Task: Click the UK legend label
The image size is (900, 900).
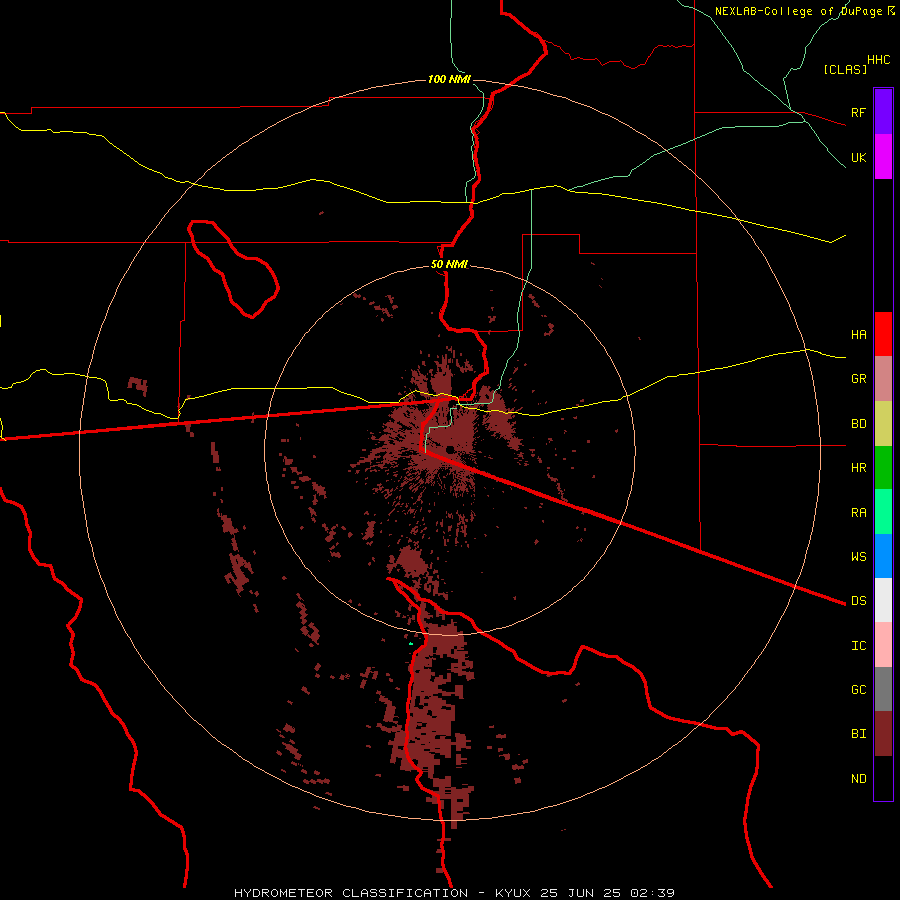Action: coord(858,157)
